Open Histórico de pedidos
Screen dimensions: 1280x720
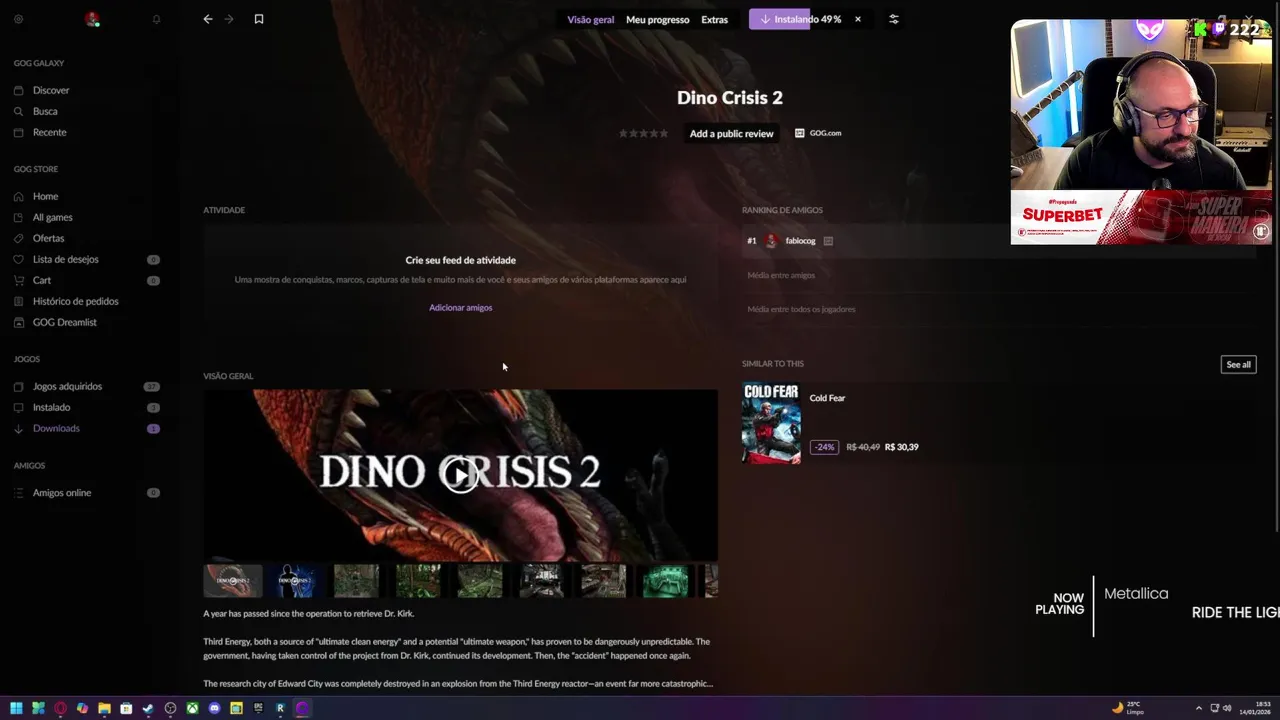click(75, 301)
